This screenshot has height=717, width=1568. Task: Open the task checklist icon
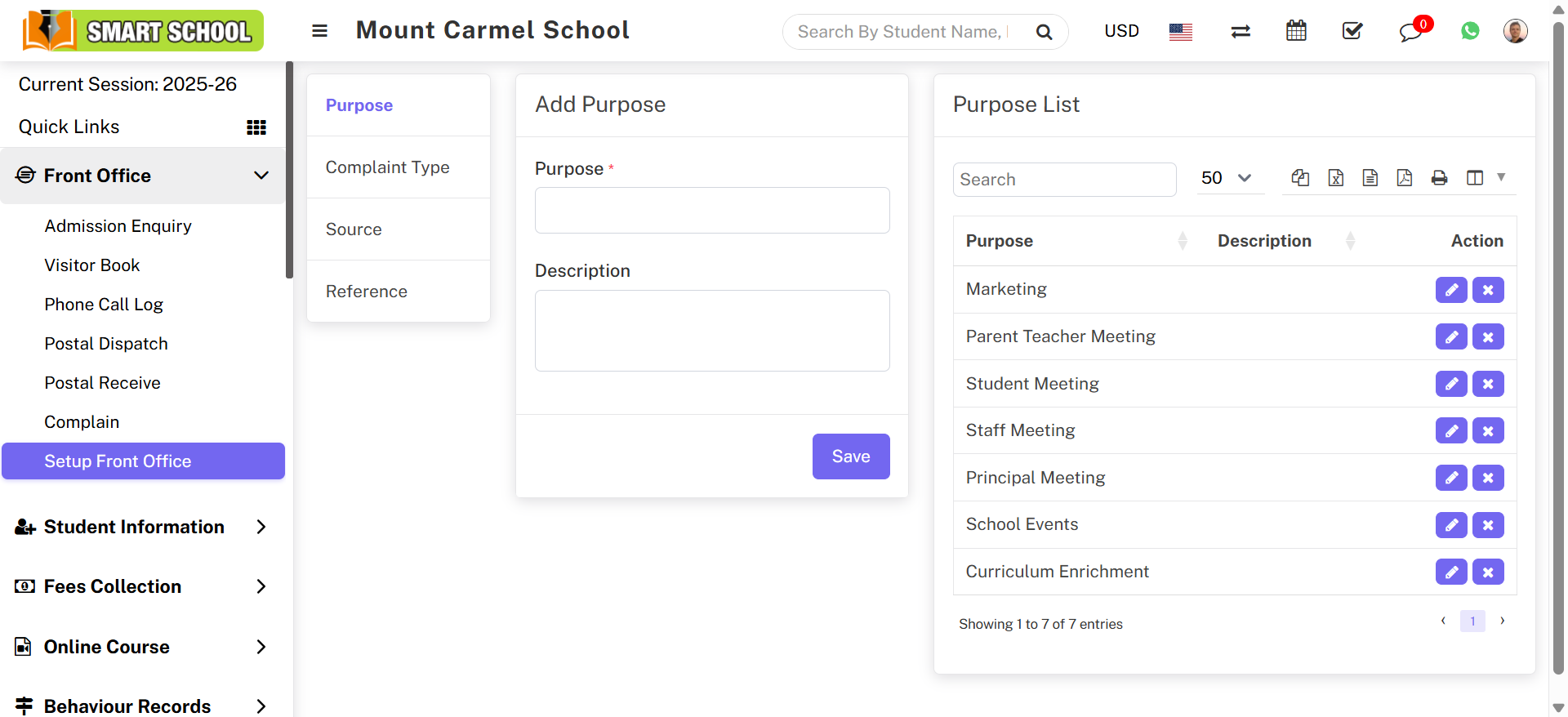(x=1352, y=31)
